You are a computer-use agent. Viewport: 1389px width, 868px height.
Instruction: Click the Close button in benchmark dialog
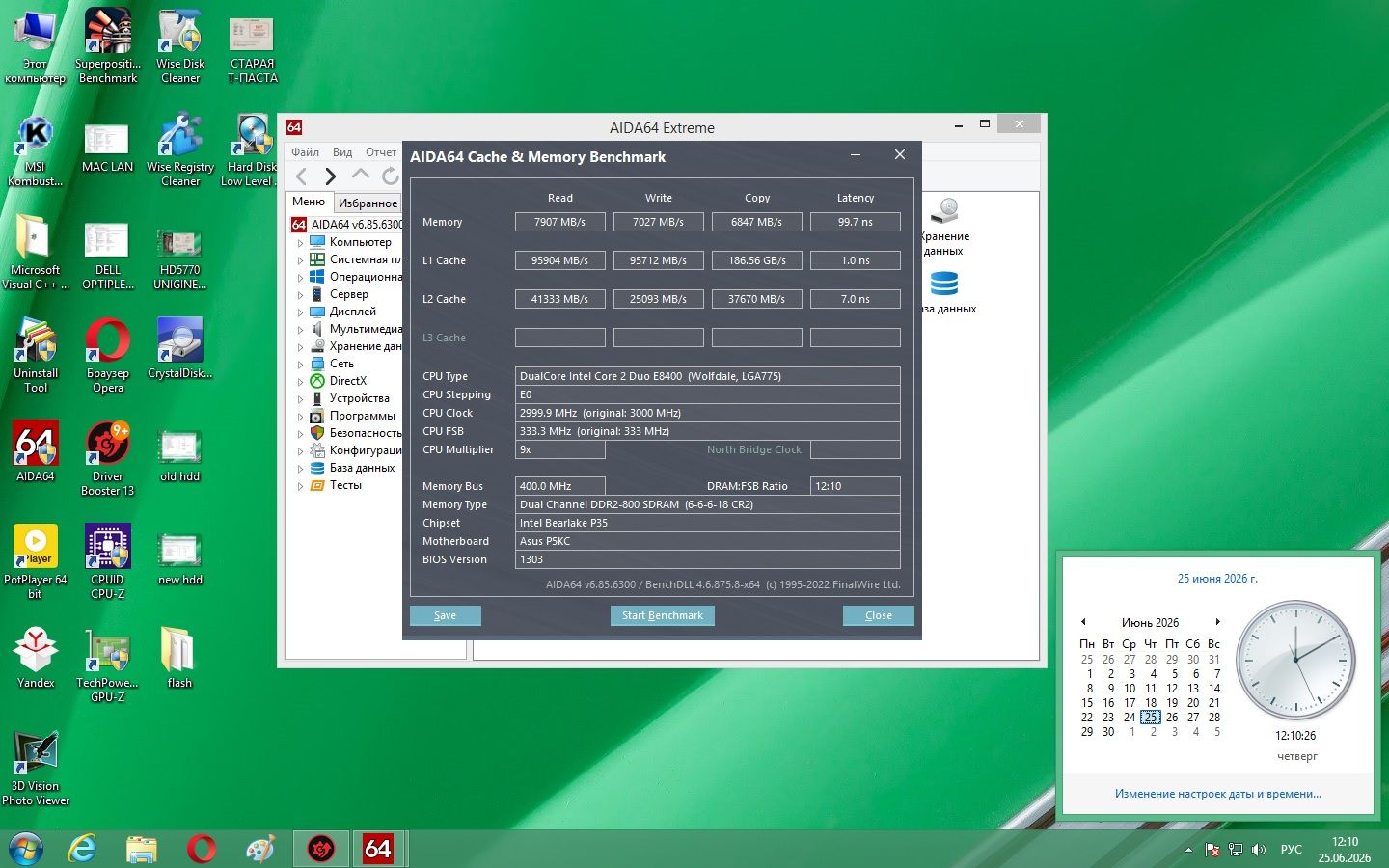(878, 615)
